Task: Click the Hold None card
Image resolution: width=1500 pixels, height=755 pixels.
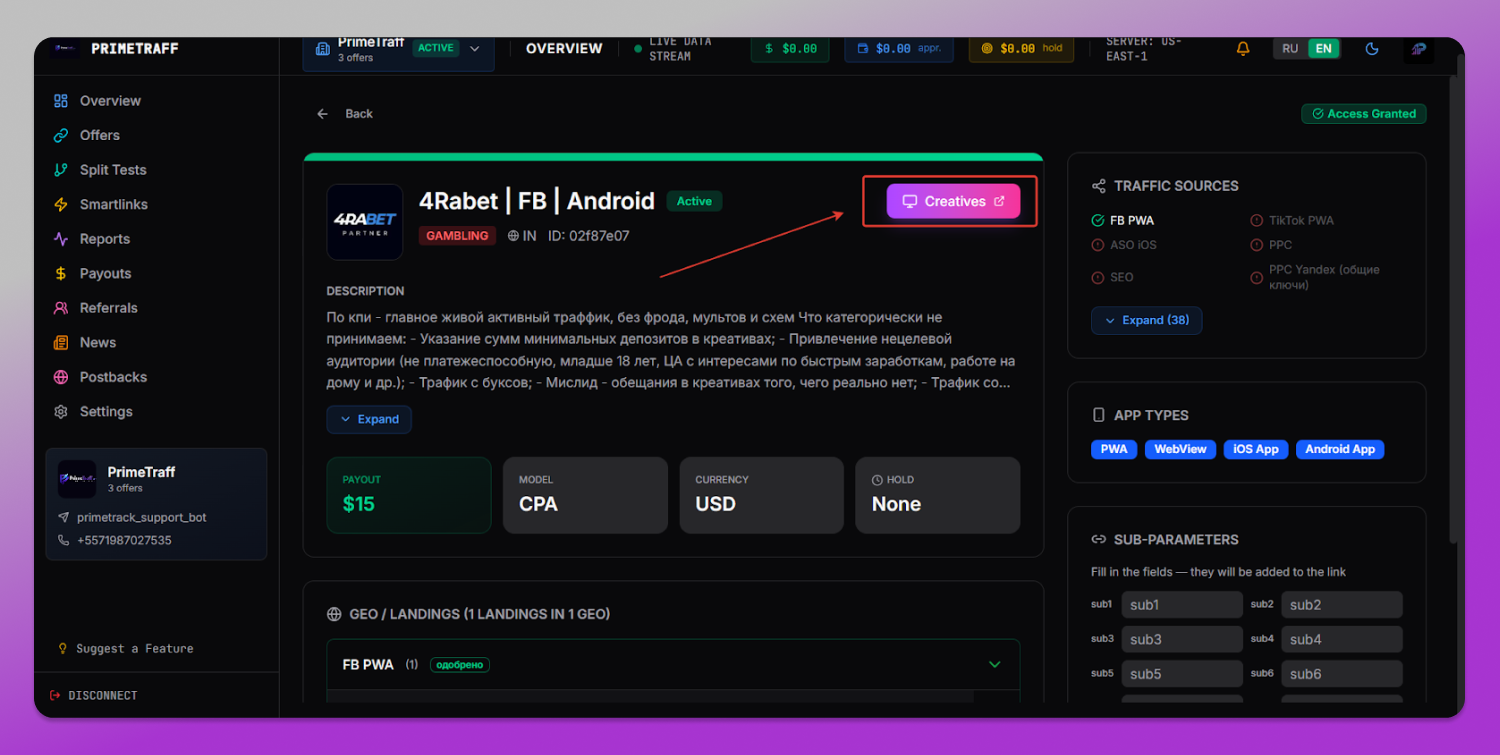Action: pos(938,495)
